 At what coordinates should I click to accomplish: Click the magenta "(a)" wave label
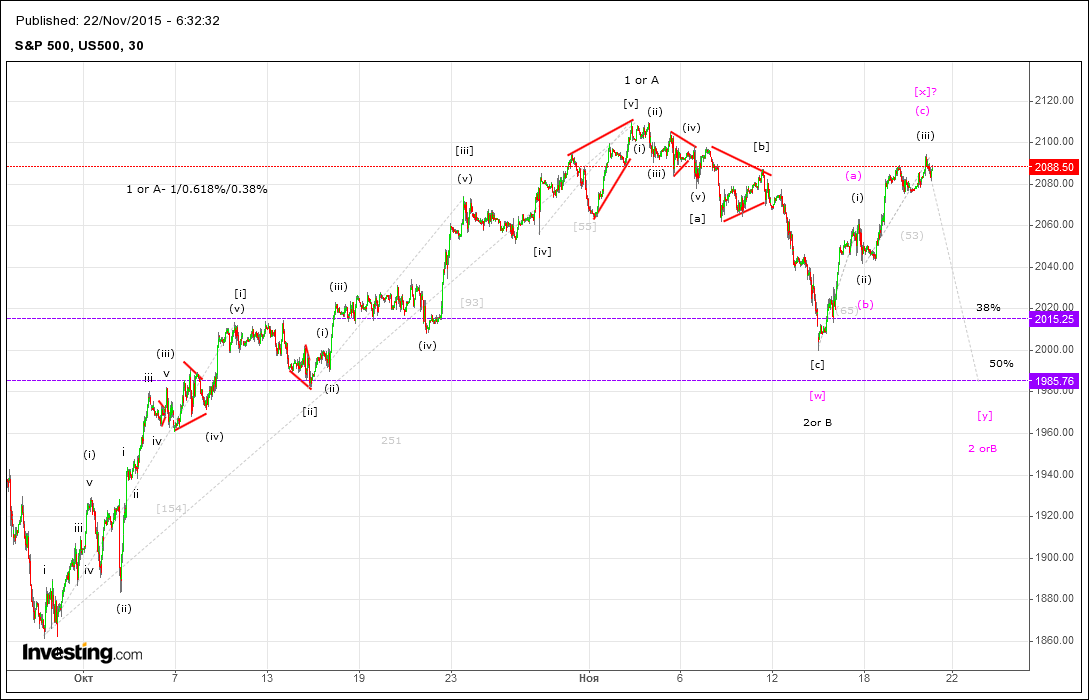(x=853, y=176)
